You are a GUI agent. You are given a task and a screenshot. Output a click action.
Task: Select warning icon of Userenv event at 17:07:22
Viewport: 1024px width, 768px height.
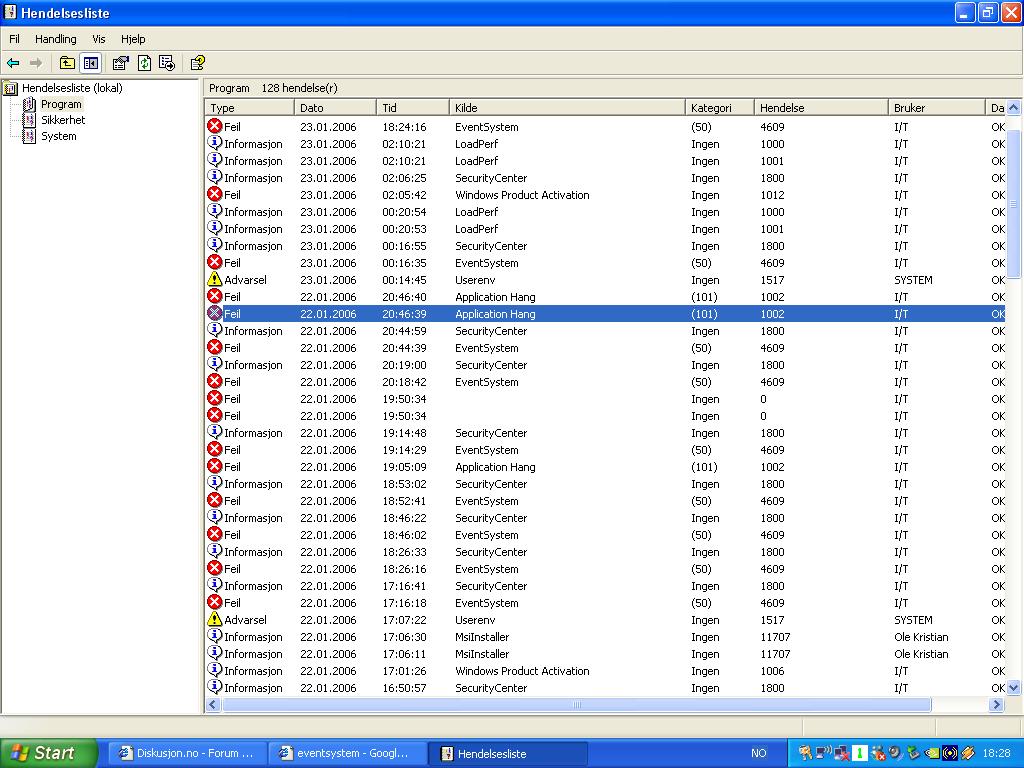[214, 619]
